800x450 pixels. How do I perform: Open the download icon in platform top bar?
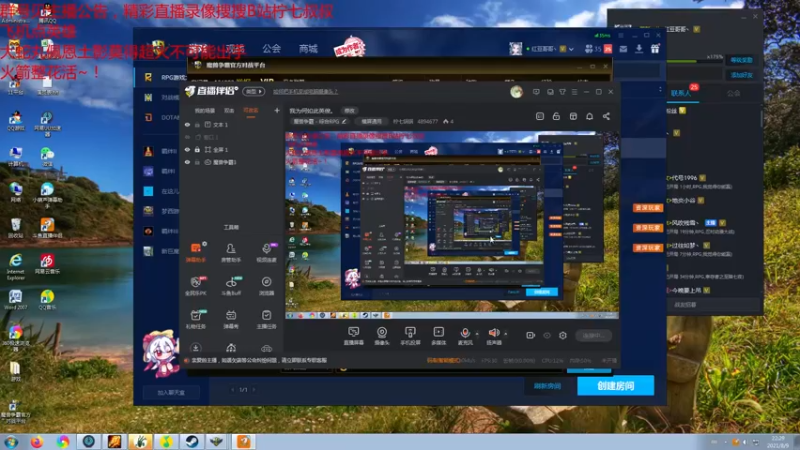[639, 49]
